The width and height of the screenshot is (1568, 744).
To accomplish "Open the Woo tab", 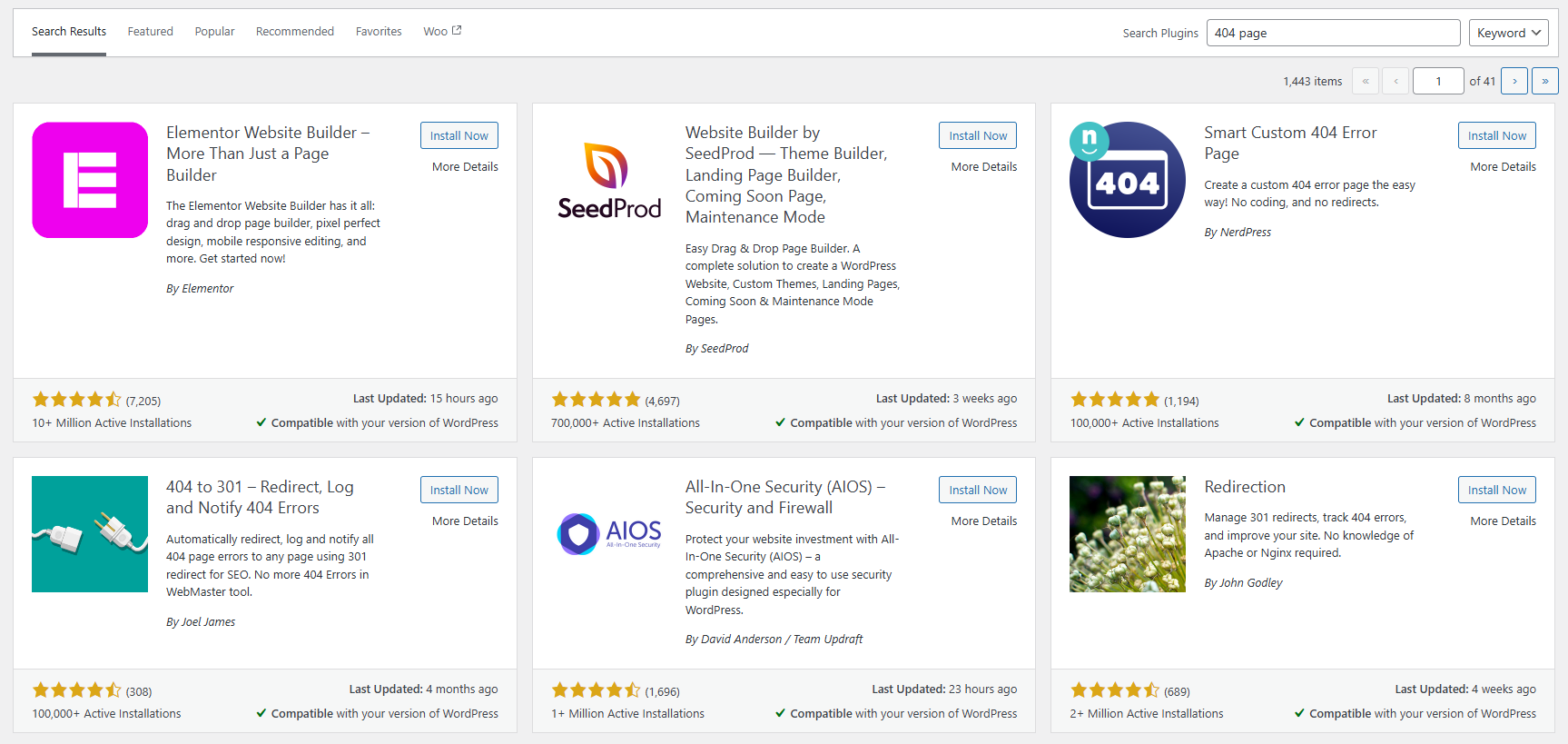I will pyautogui.click(x=442, y=32).
